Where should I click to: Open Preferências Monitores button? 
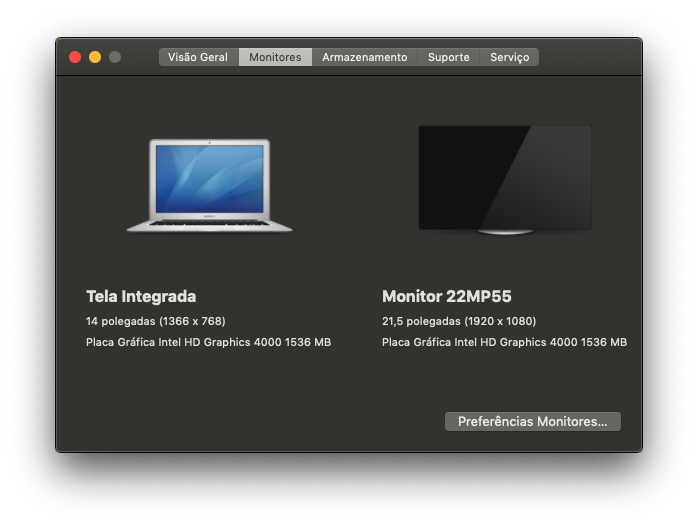pyautogui.click(x=533, y=421)
